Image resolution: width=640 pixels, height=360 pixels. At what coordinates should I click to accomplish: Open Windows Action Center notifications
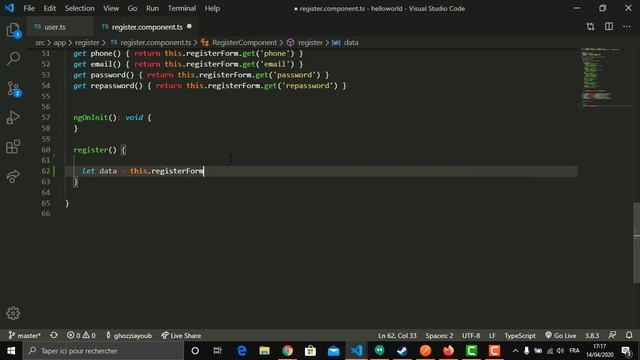pos(627,351)
